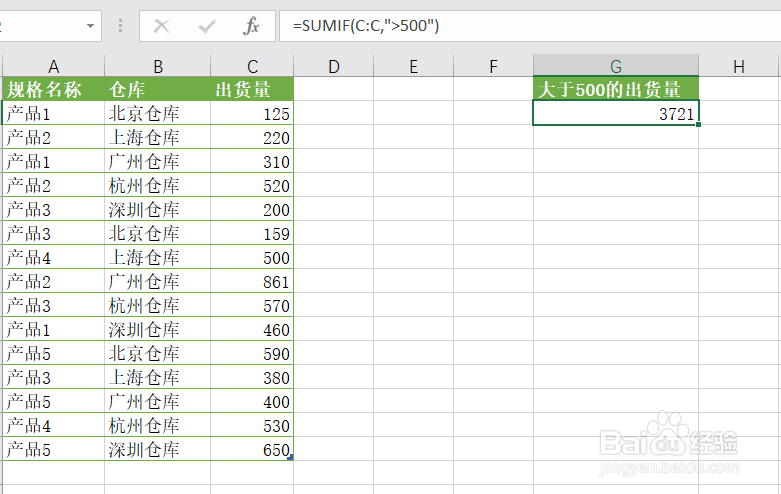Click the cell with value 125
Screen dimensions: 781x494
click(253, 114)
